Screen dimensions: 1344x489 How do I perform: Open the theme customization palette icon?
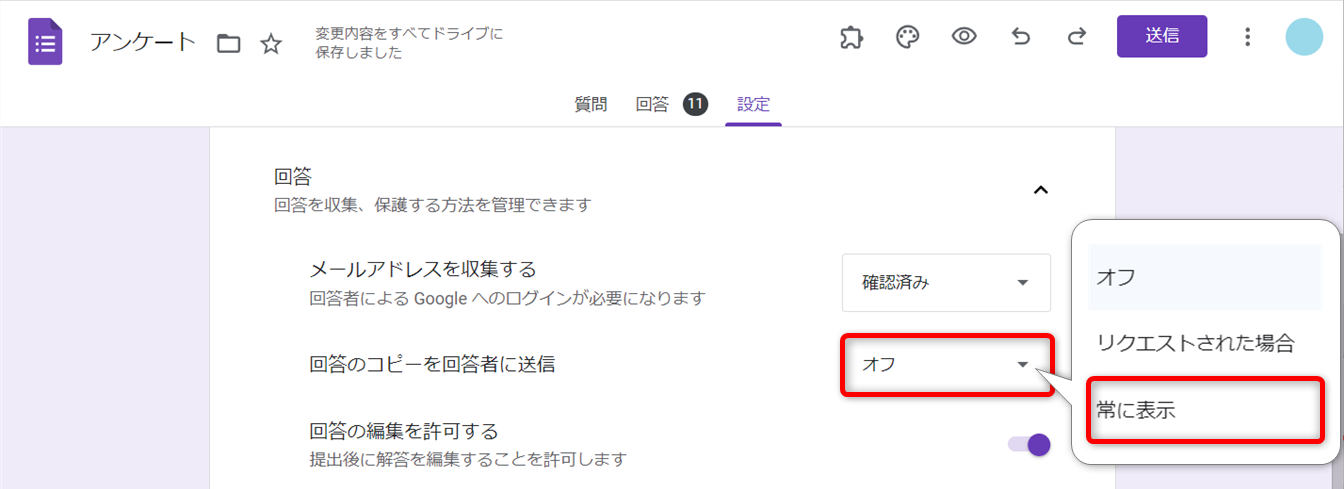tap(907, 37)
